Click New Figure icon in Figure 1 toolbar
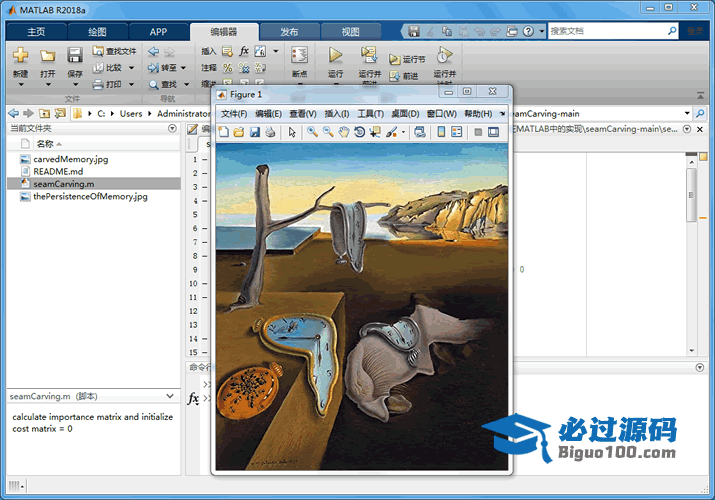Image resolution: width=715 pixels, height=500 pixels. click(x=223, y=132)
